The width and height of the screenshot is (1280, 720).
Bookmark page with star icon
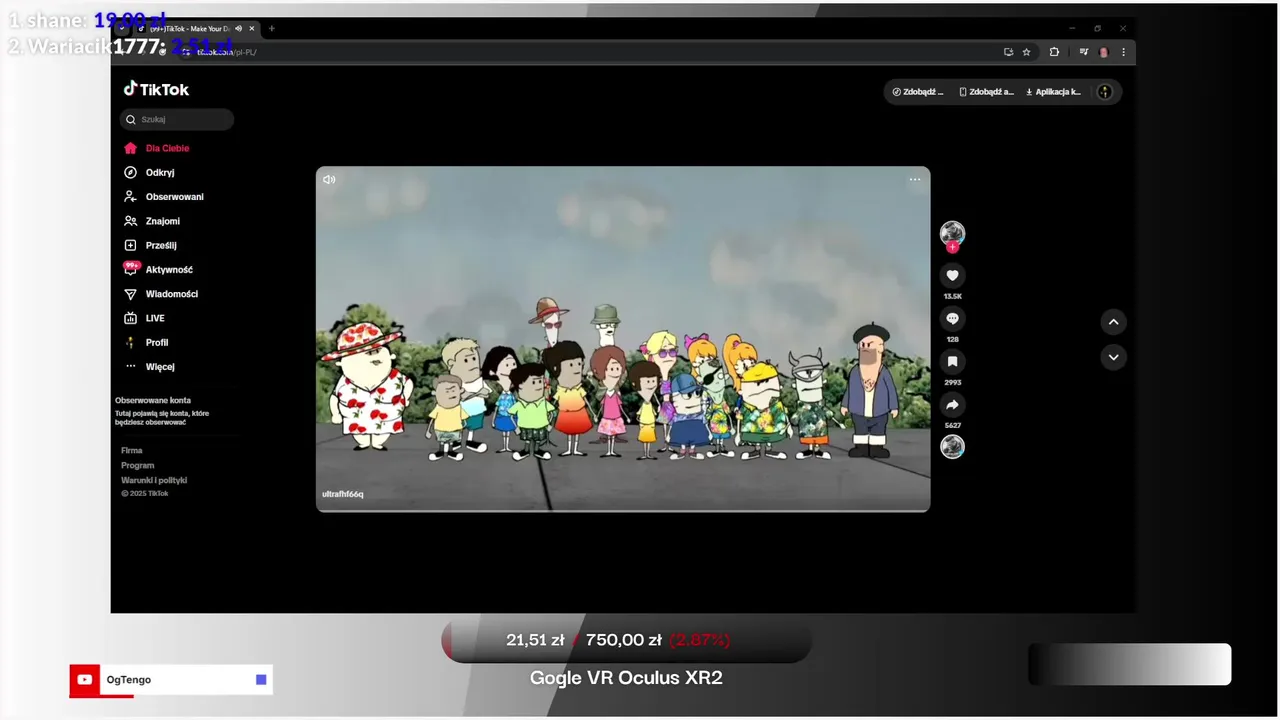tap(1026, 52)
